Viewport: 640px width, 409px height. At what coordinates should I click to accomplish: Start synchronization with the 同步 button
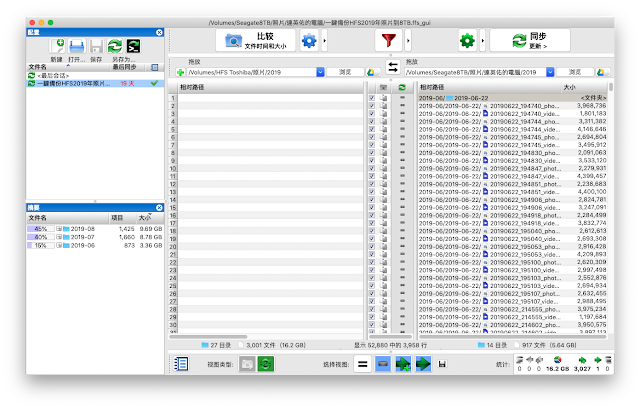tap(530, 40)
